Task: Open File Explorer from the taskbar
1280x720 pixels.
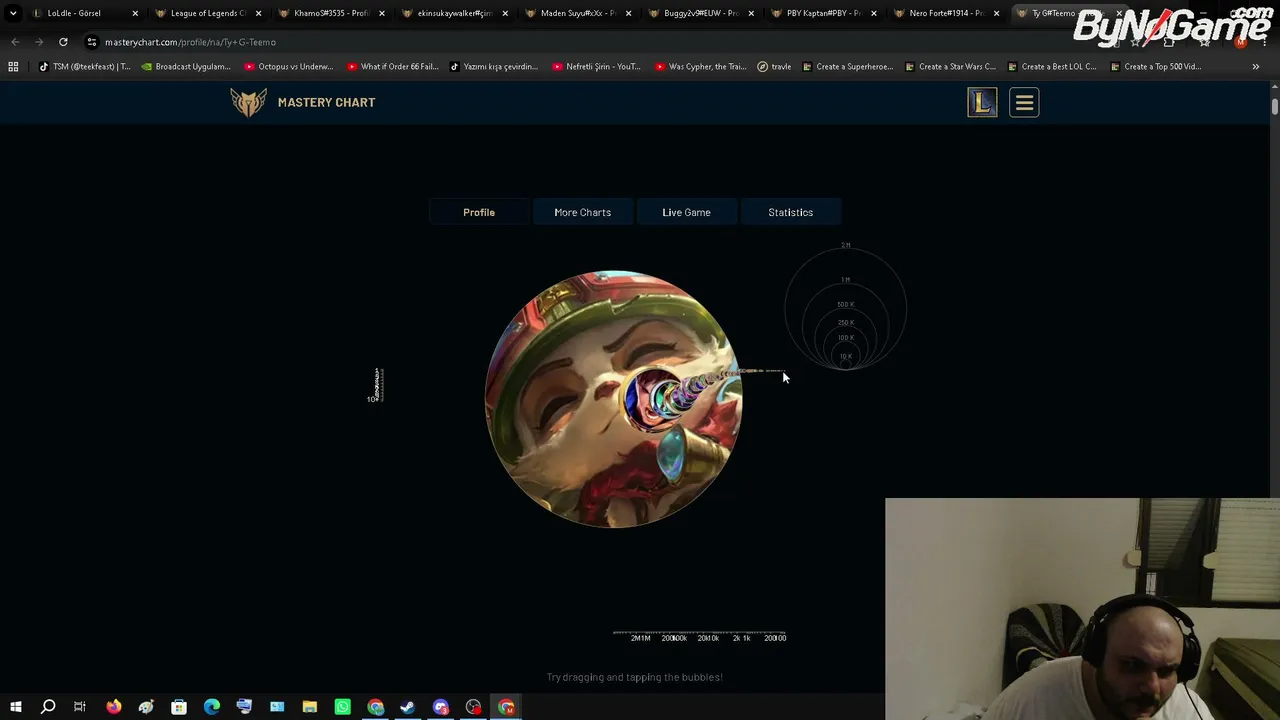Action: click(x=310, y=707)
